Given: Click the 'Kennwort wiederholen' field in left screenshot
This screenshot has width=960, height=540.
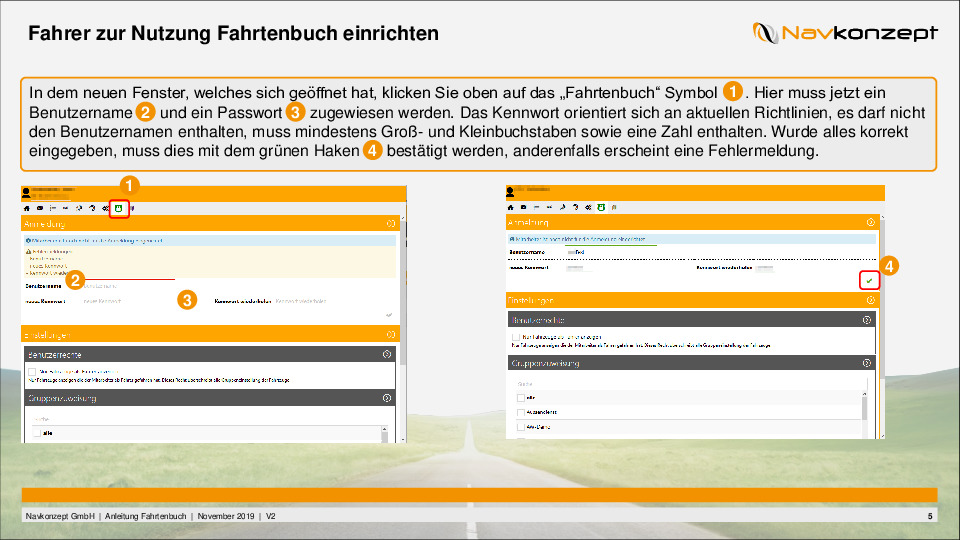Looking at the screenshot, I should 300,301.
